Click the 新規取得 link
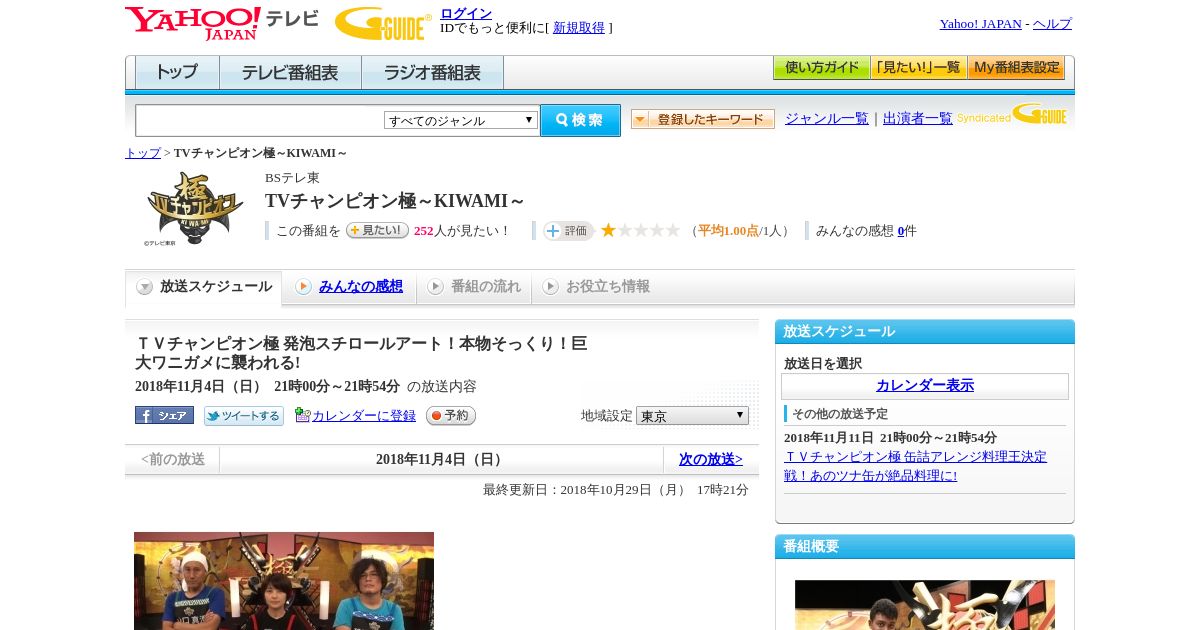Image resolution: width=1200 pixels, height=630 pixels. (x=579, y=28)
